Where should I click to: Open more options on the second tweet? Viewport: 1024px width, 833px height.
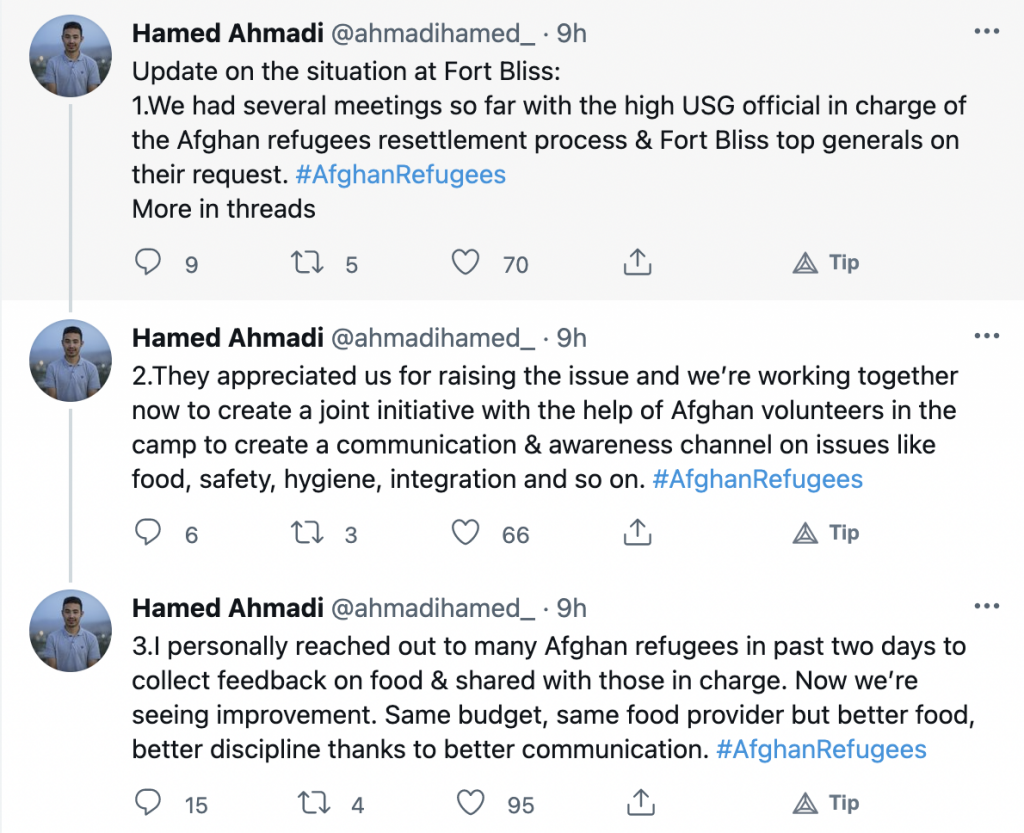[x=986, y=336]
